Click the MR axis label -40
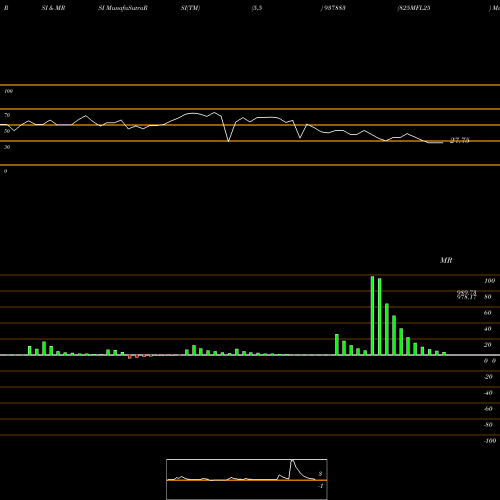This screenshot has height=500, width=500. pos(488,393)
